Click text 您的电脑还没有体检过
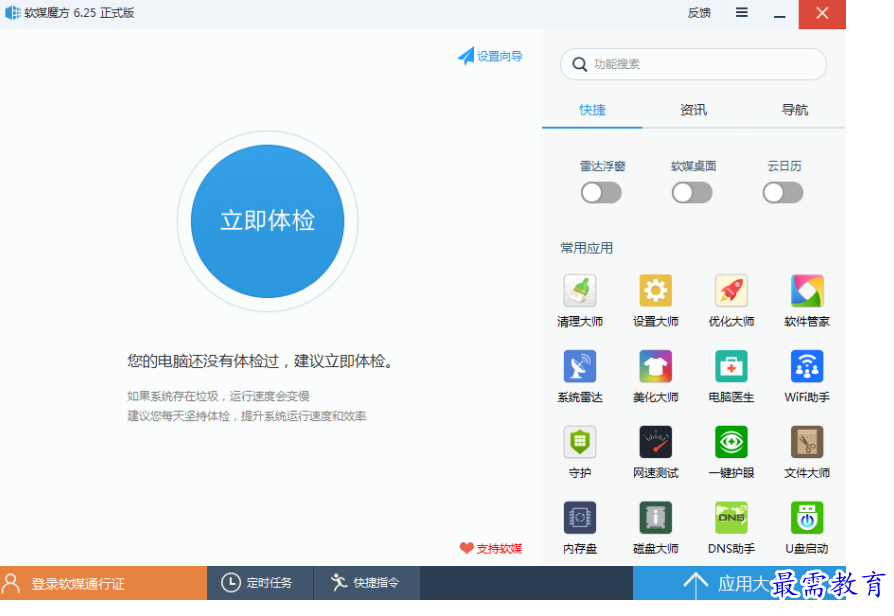Image resolution: width=894 pixels, height=616 pixels. [203, 361]
